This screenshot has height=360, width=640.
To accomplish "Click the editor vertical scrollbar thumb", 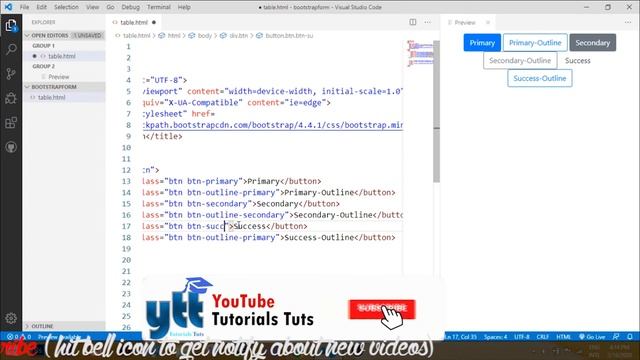I will point(436,111).
